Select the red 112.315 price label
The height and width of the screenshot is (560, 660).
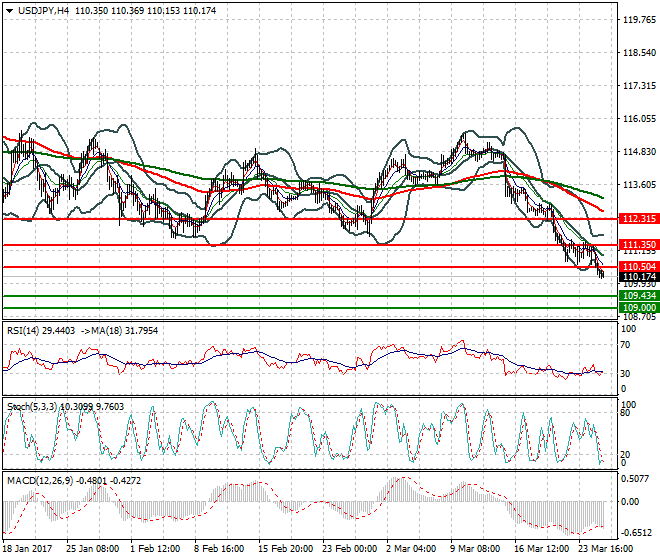638,218
